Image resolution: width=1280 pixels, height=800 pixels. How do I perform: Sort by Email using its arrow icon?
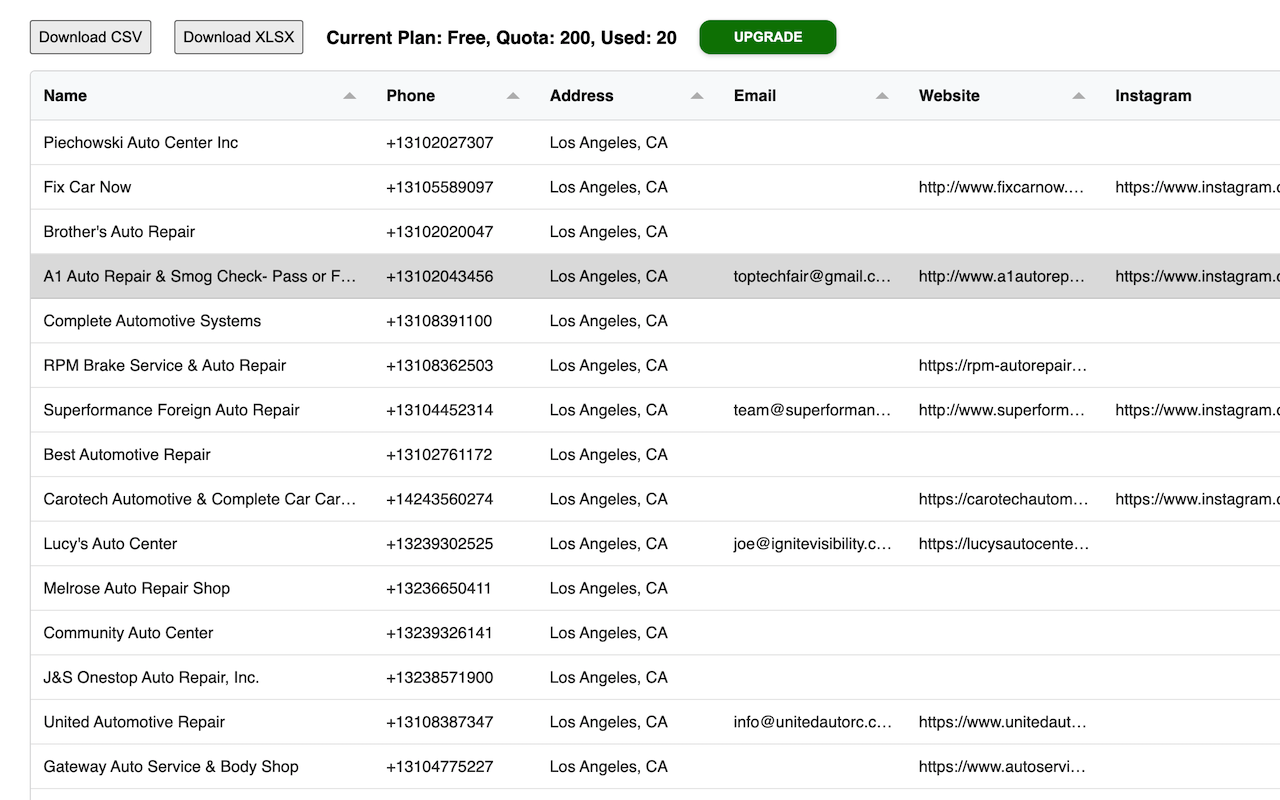click(x=882, y=96)
